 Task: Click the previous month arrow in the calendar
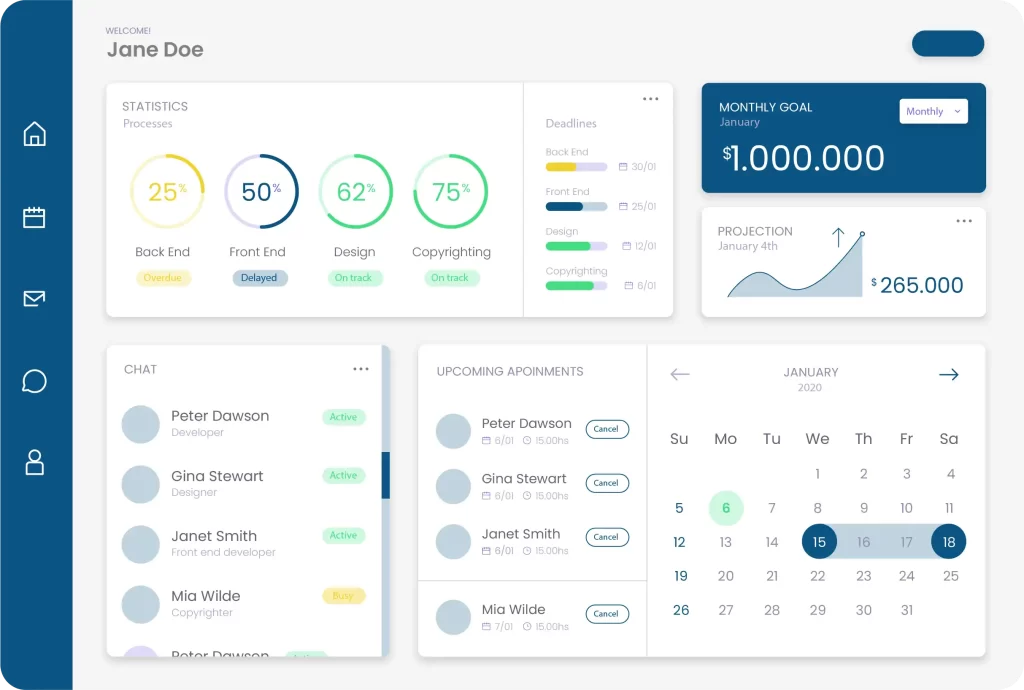680,374
